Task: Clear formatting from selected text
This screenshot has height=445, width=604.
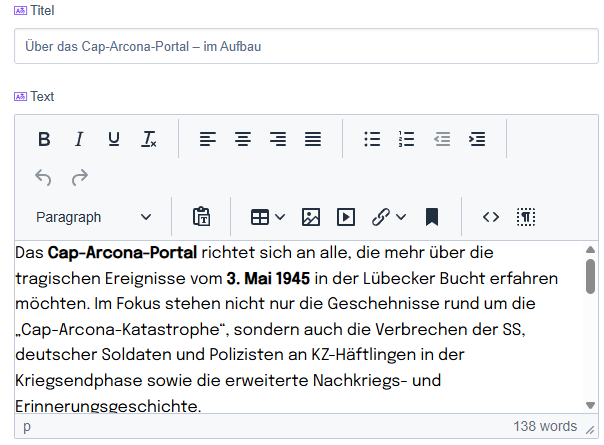Action: coord(149,139)
